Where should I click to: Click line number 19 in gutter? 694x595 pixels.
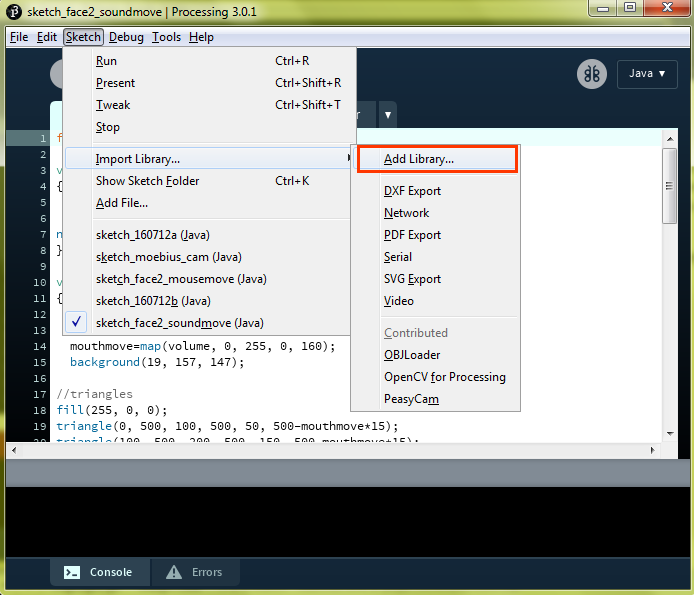click(40, 426)
